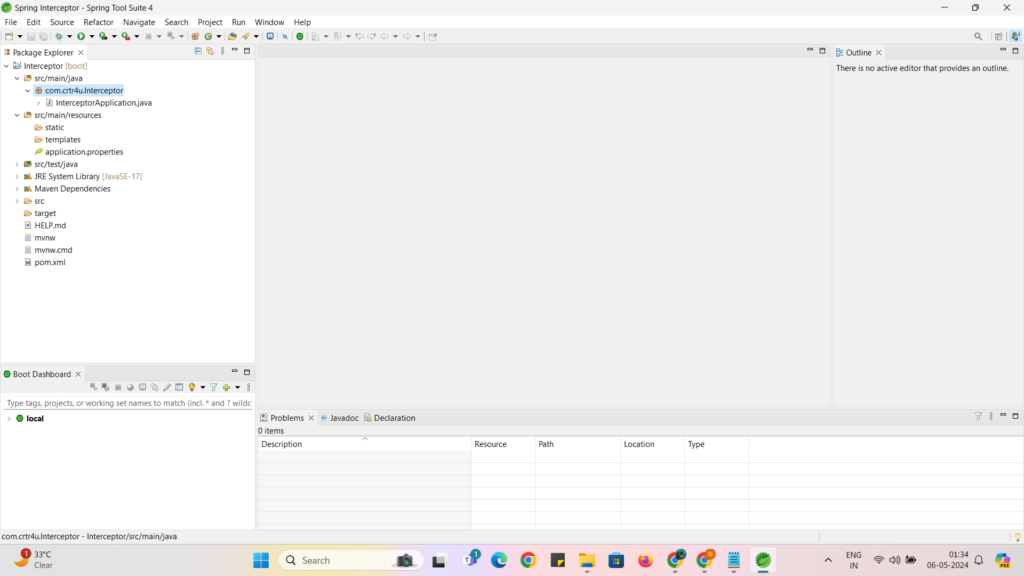
Task: Click the Boot Dashboard pencil edit icon
Action: coord(167,387)
